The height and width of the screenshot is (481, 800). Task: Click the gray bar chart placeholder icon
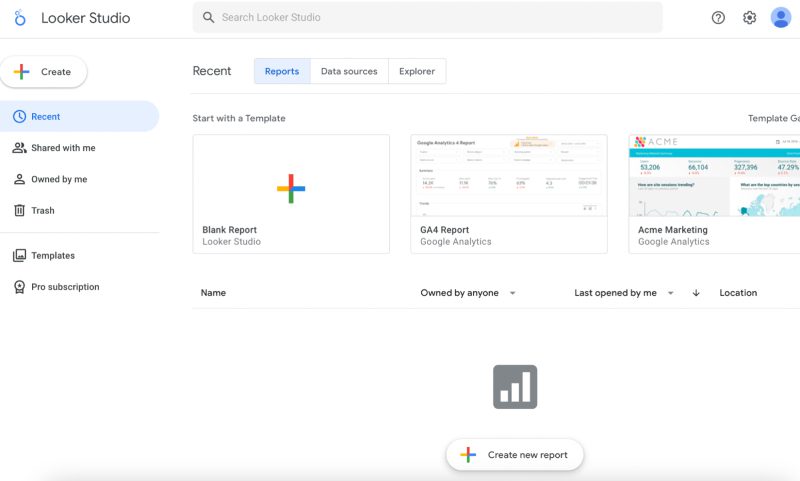click(x=515, y=387)
